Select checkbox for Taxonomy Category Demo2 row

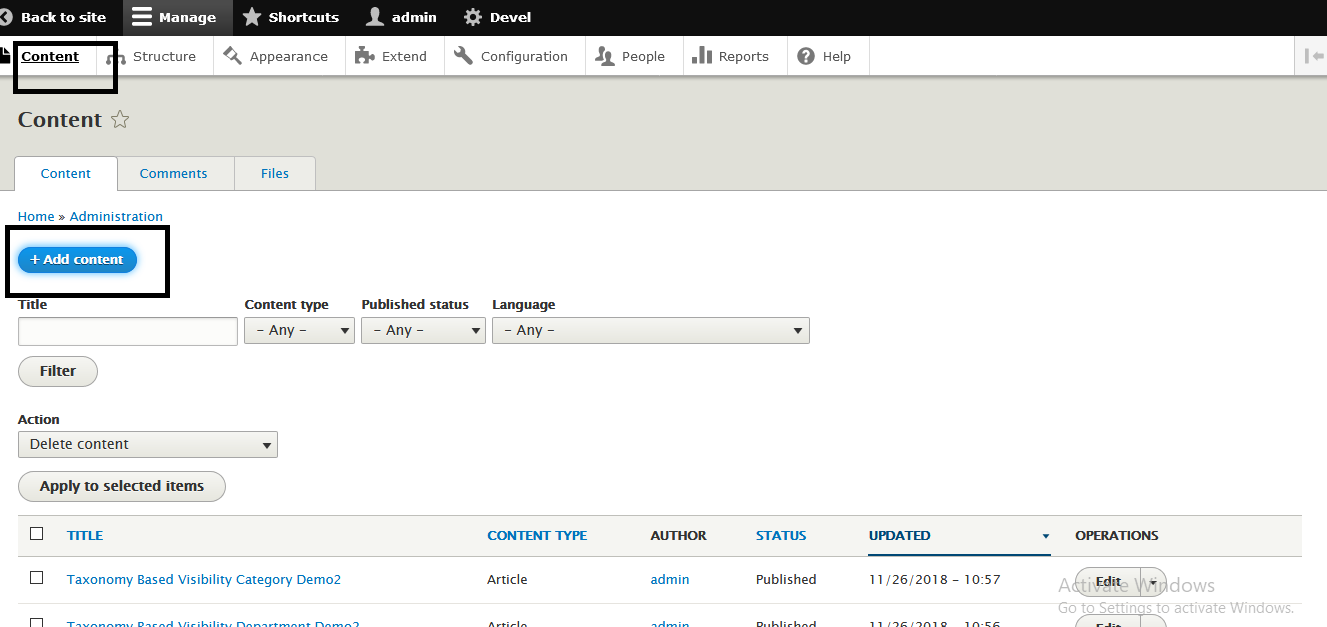pyautogui.click(x=37, y=578)
